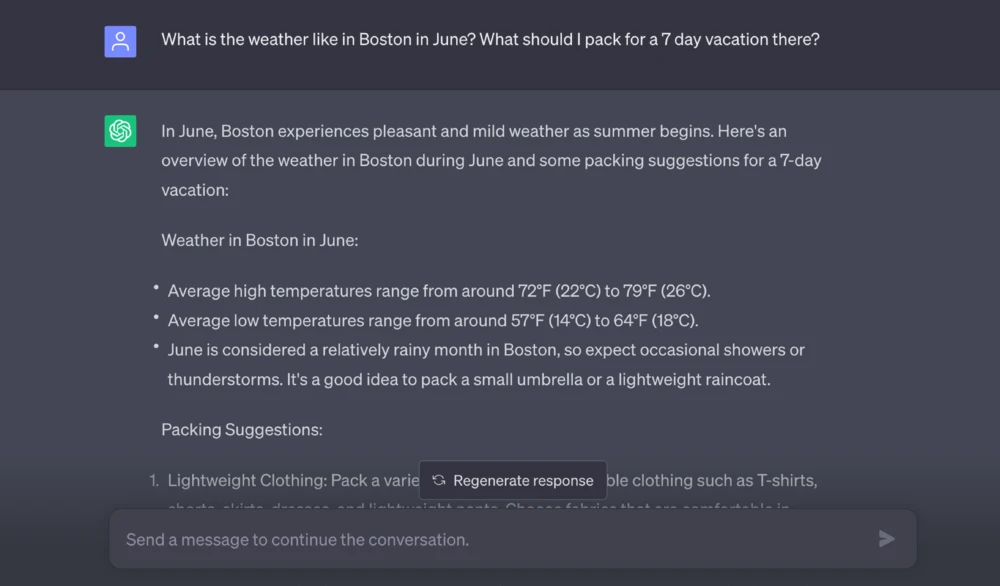
Task: Focus the 'Send a message' input field
Action: 490,540
